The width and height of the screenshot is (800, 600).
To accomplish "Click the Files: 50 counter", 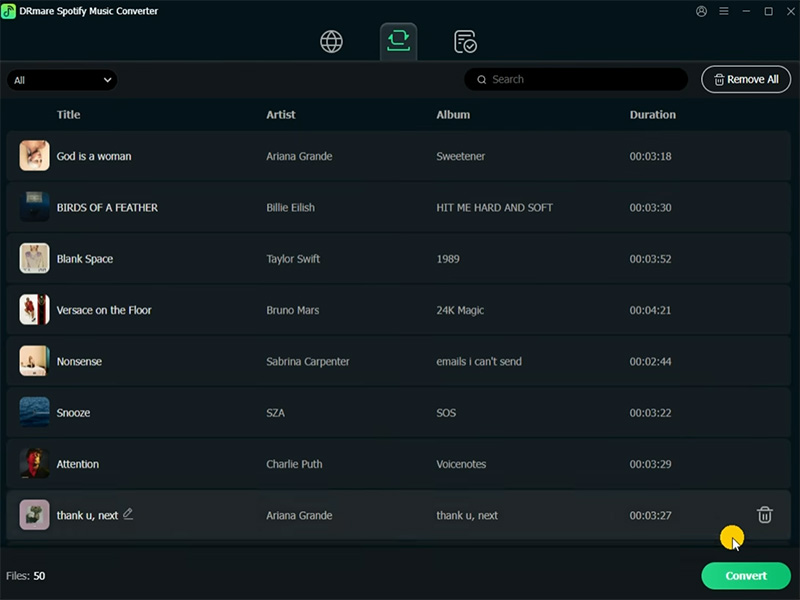I will (26, 576).
